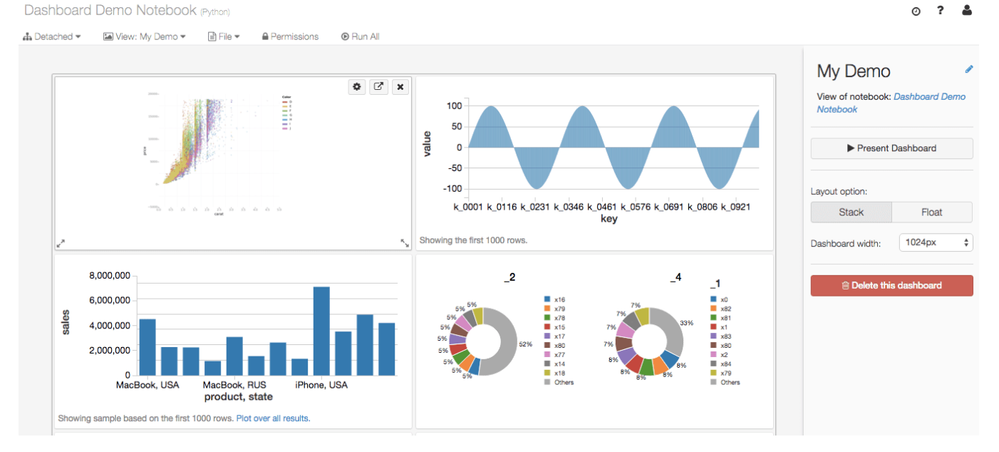Image resolution: width=999 pixels, height=452 pixels.
Task: Expand the Detached cluster dropdown
Action: click(52, 37)
